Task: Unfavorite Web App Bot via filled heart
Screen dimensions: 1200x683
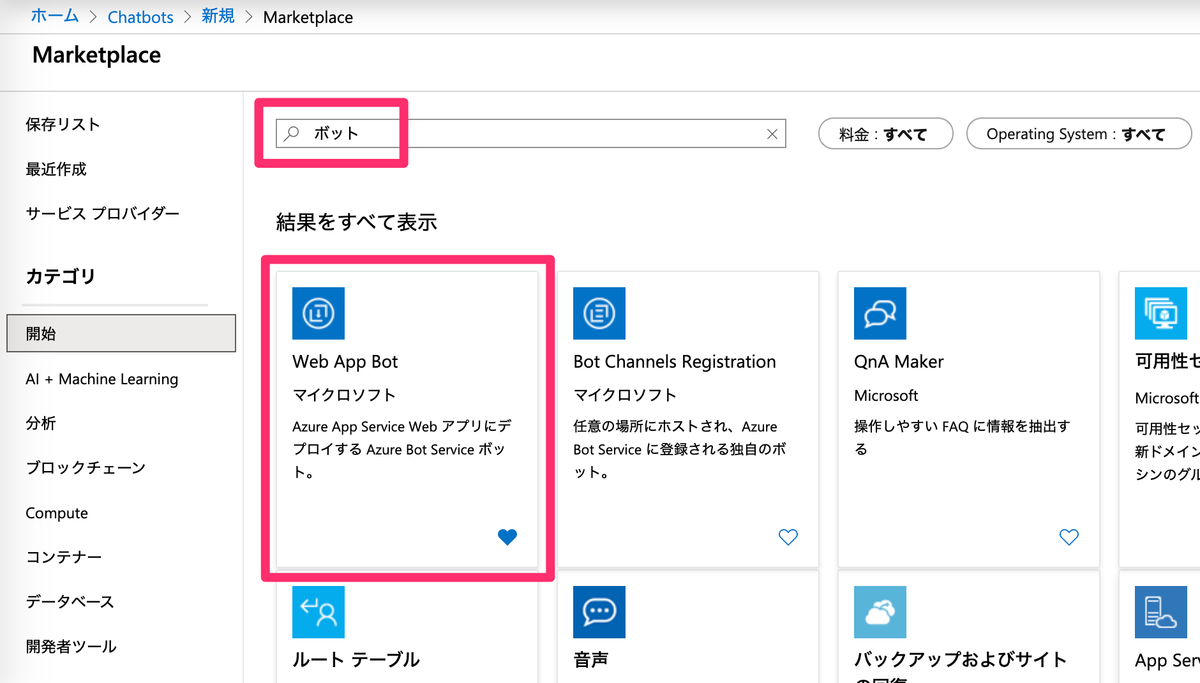Action: [507, 537]
